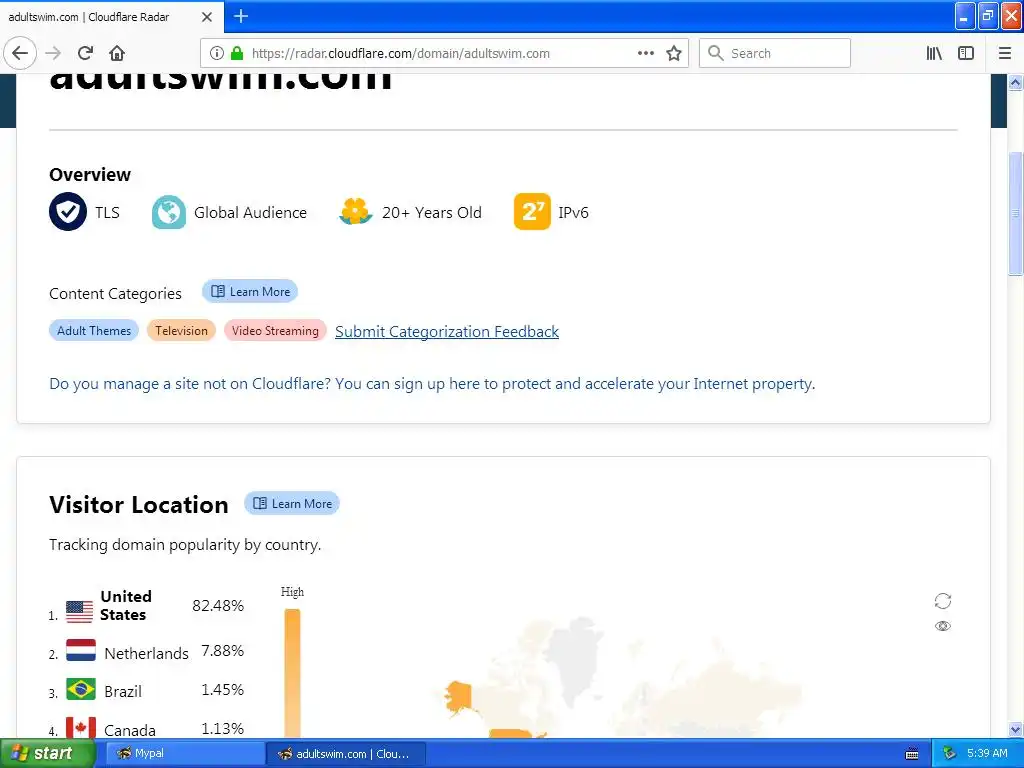Show site information icon in address bar
Viewport: 1024px width, 768px height.
click(217, 53)
